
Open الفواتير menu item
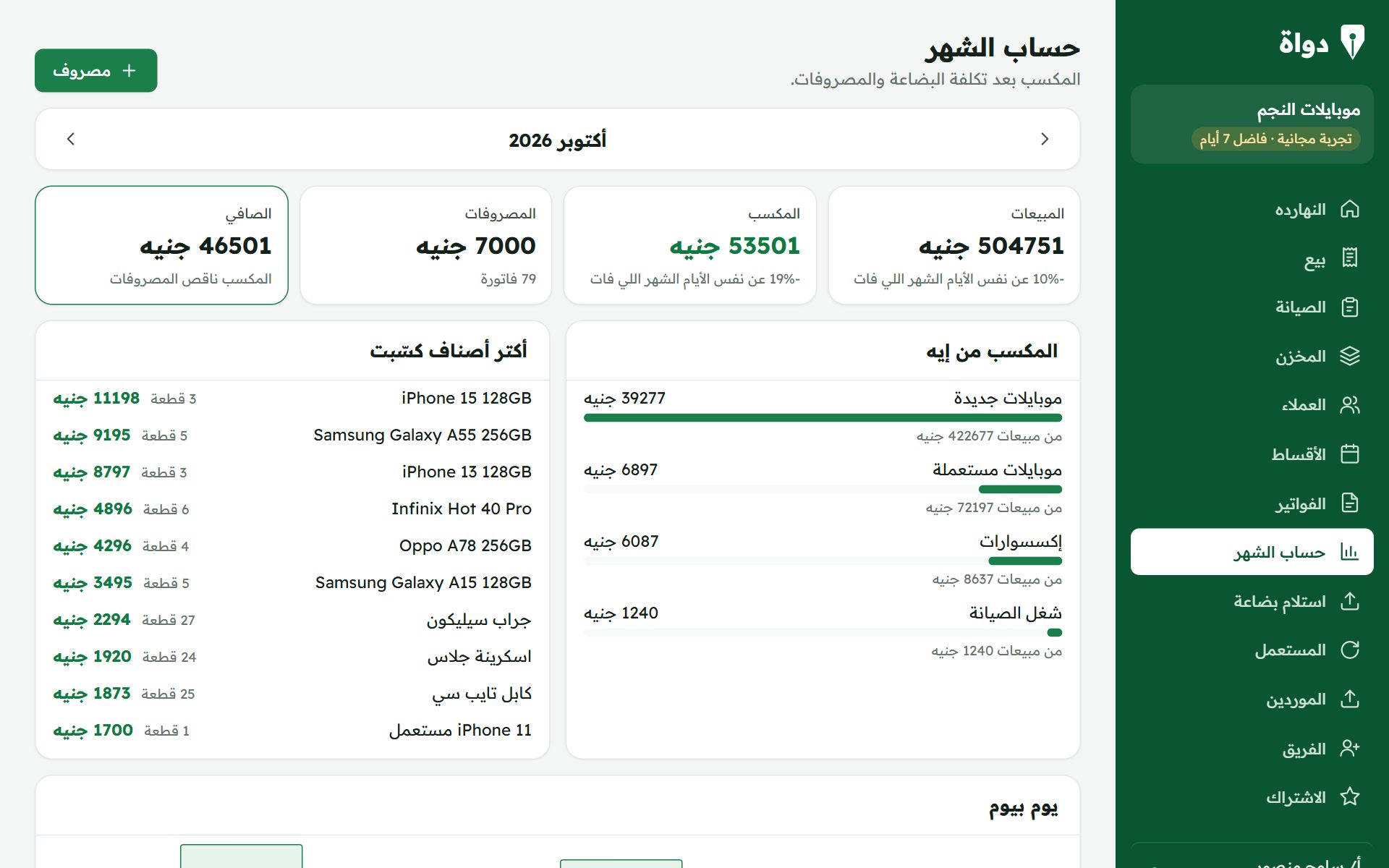1252,503
